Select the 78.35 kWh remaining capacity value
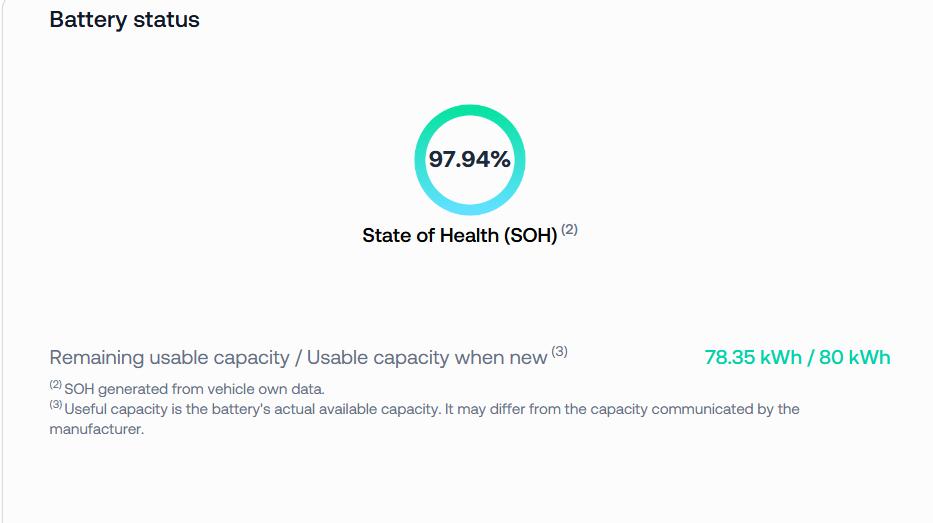 753,357
